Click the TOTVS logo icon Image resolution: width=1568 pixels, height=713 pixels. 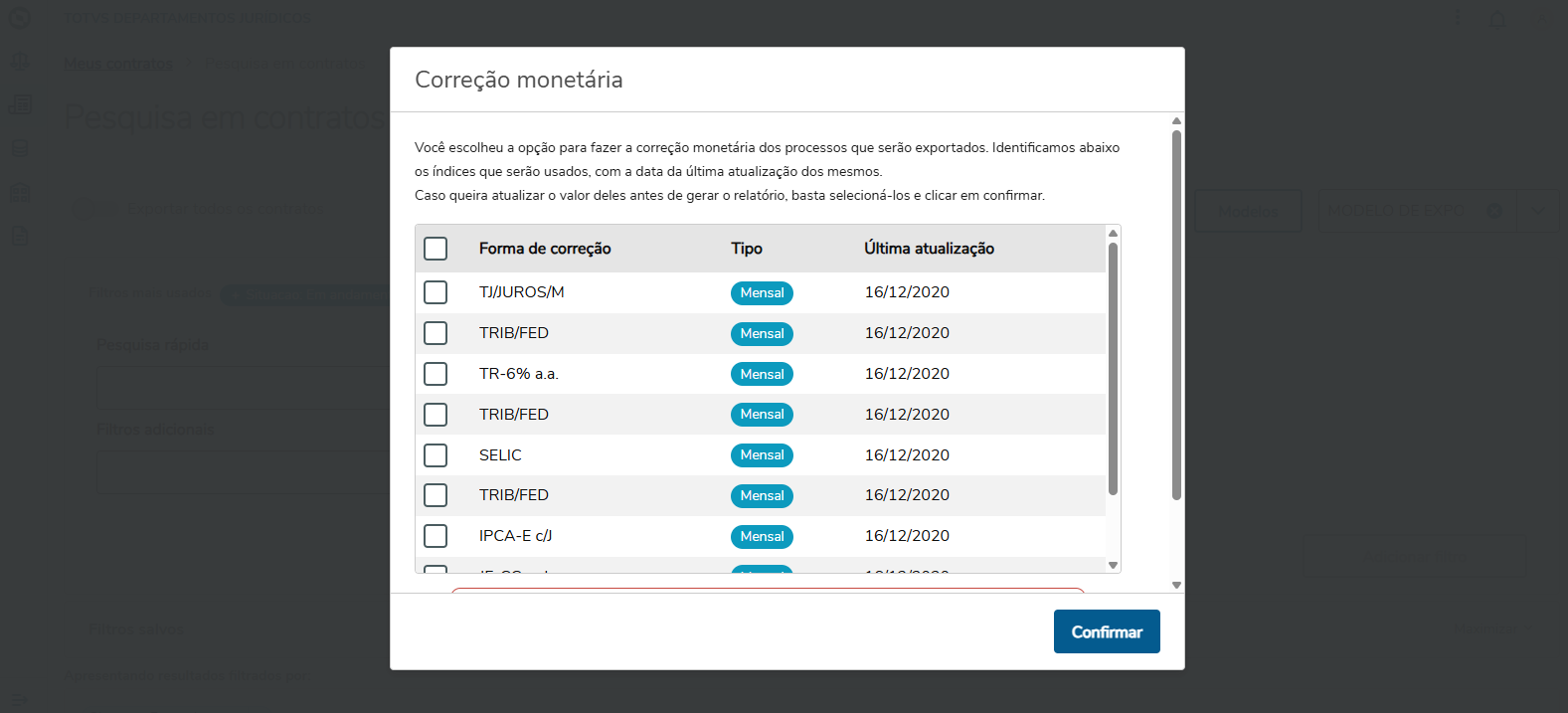pyautogui.click(x=20, y=18)
